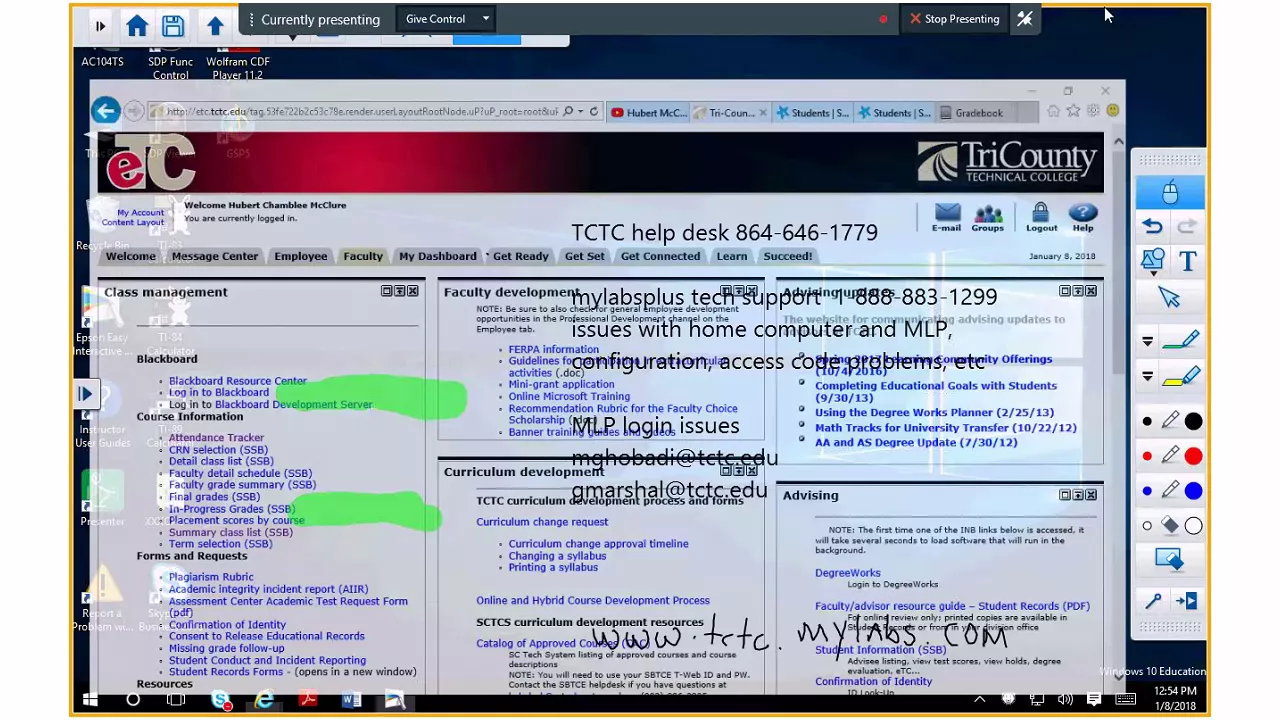The image size is (1280, 720).
Task: Open Internet Explorer from the taskbar
Action: click(x=264, y=699)
